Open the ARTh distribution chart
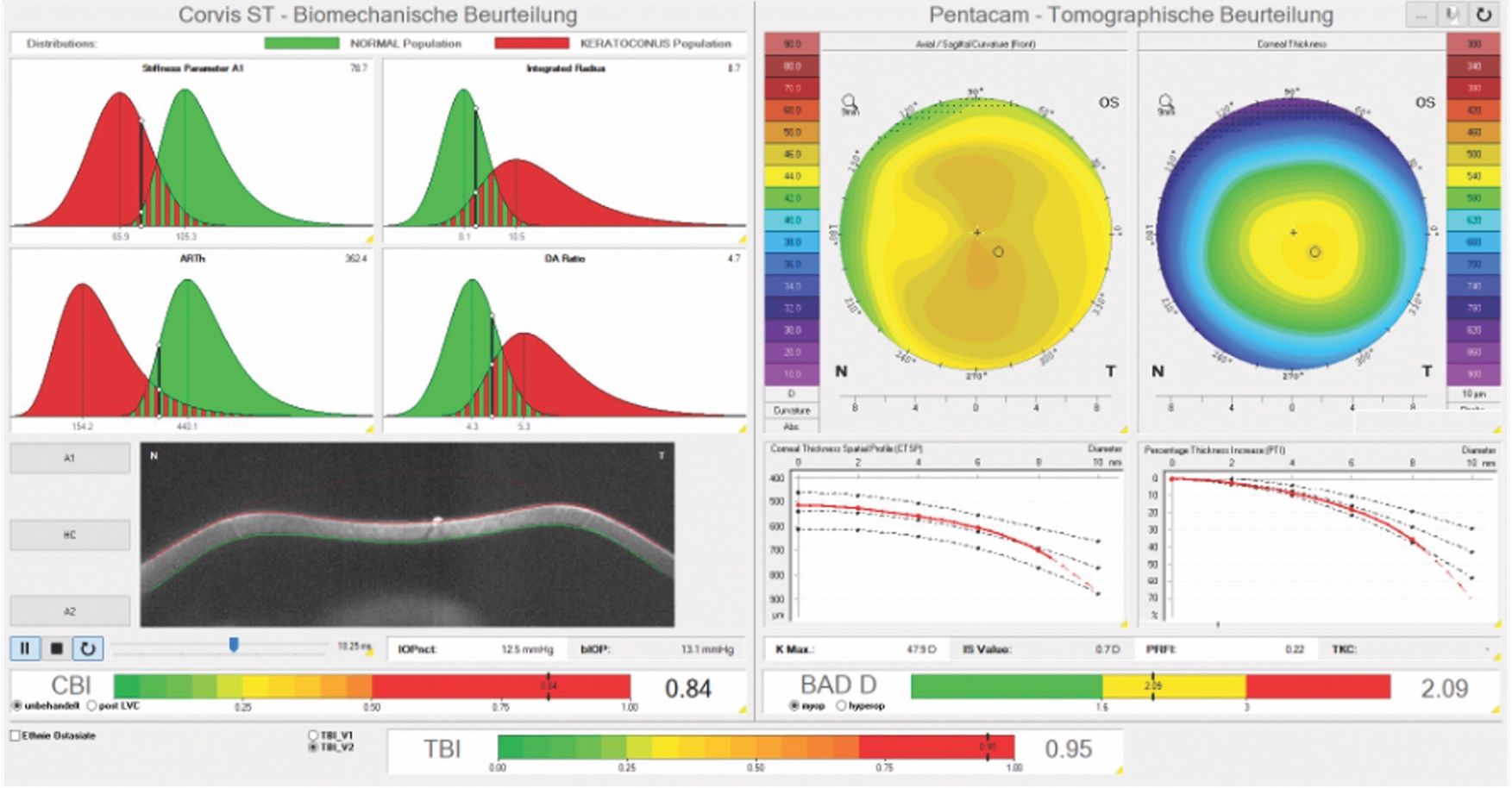Viewport: 1512px width, 788px height. tap(192, 341)
